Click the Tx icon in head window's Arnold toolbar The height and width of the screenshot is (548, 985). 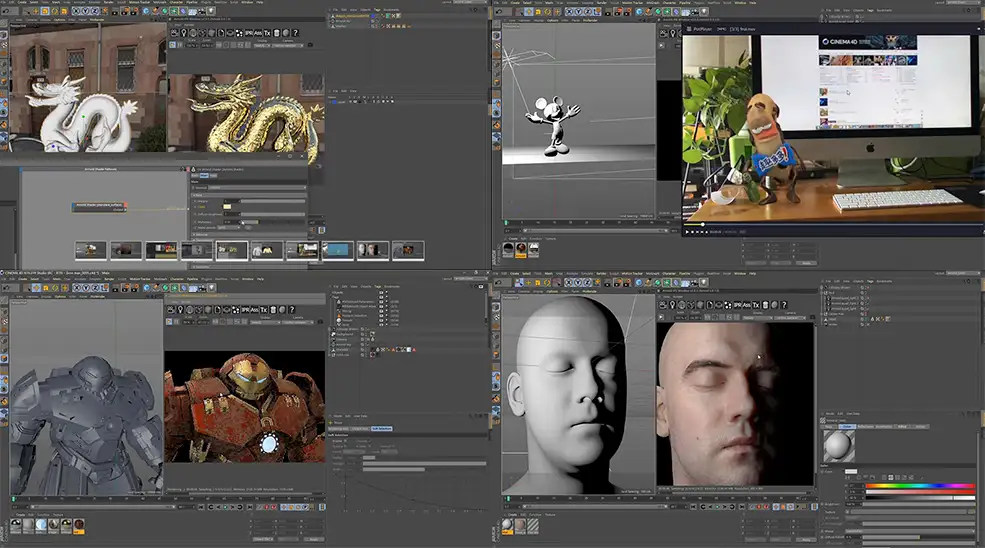756,305
